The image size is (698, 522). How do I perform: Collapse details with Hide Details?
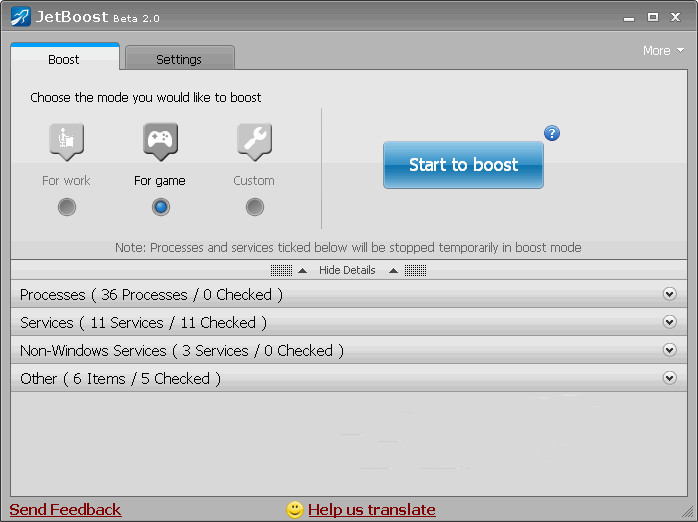(347, 270)
